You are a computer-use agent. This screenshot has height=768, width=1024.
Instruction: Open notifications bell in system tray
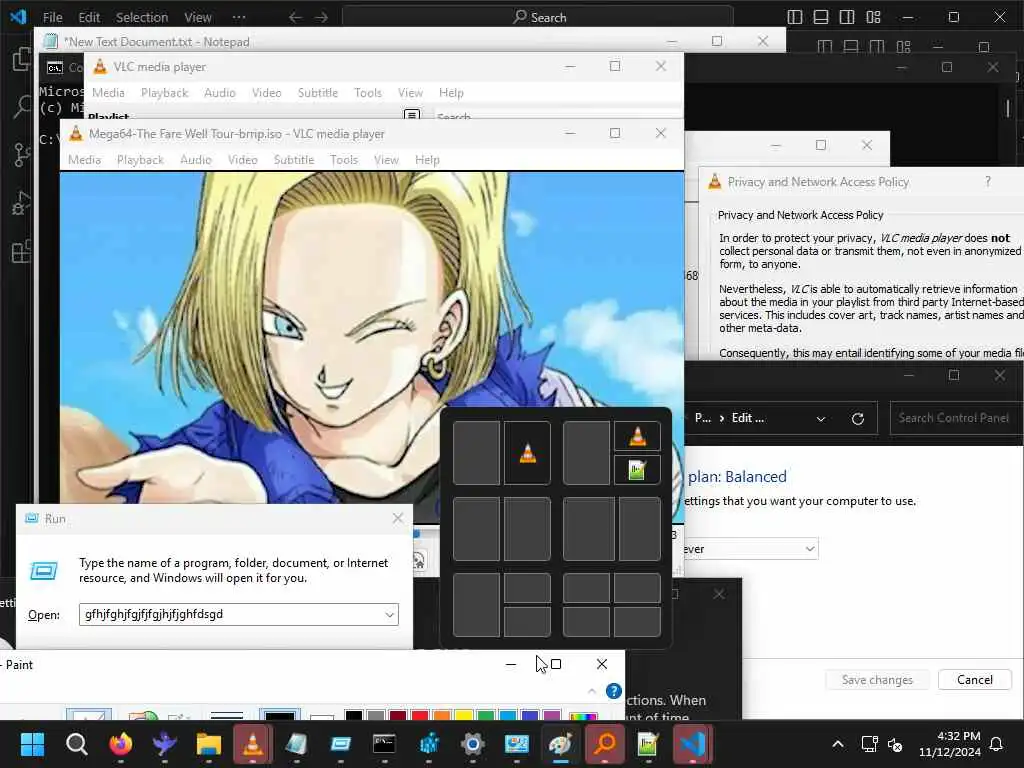click(x=997, y=744)
